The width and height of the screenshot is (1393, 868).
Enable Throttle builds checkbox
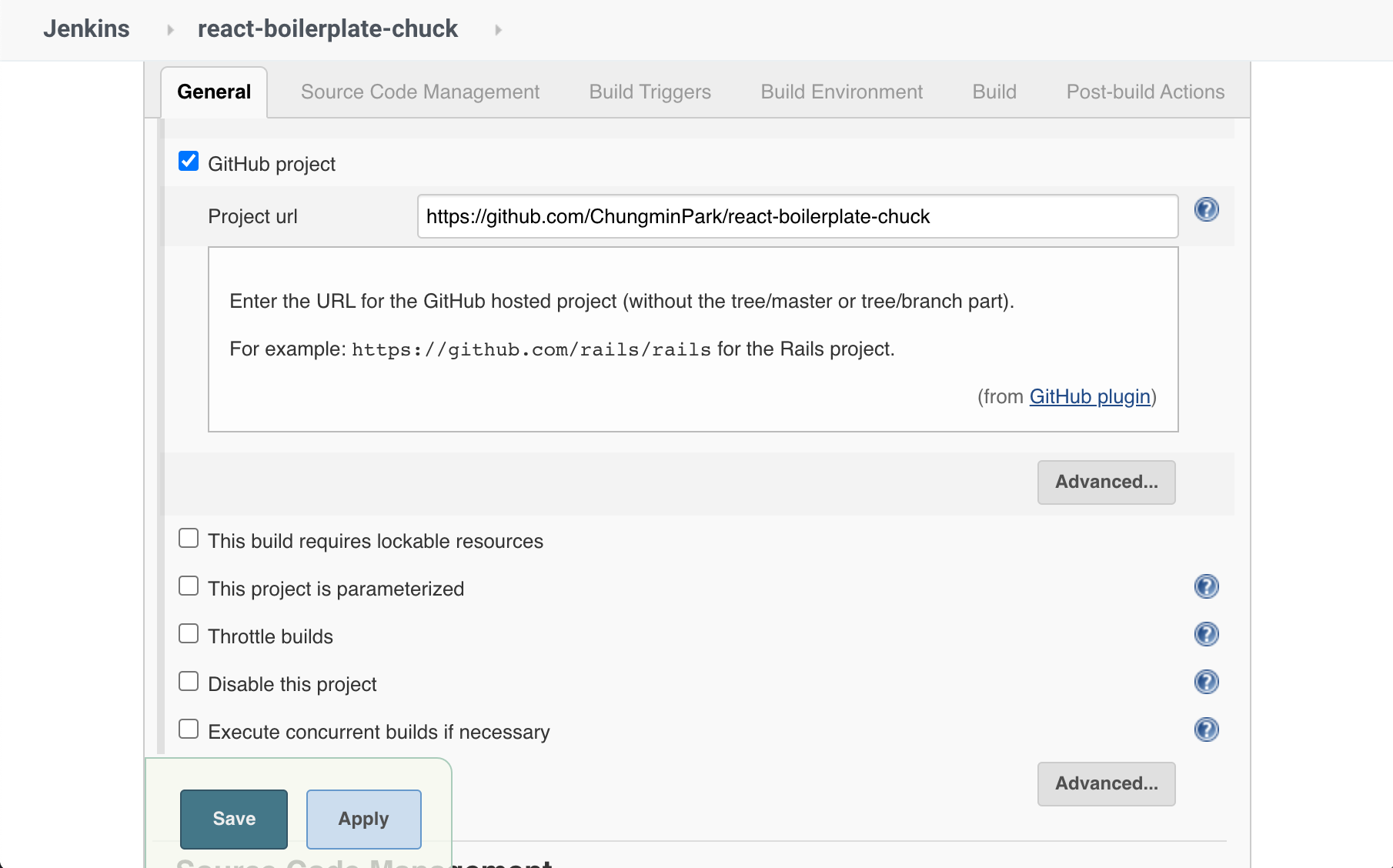(189, 633)
